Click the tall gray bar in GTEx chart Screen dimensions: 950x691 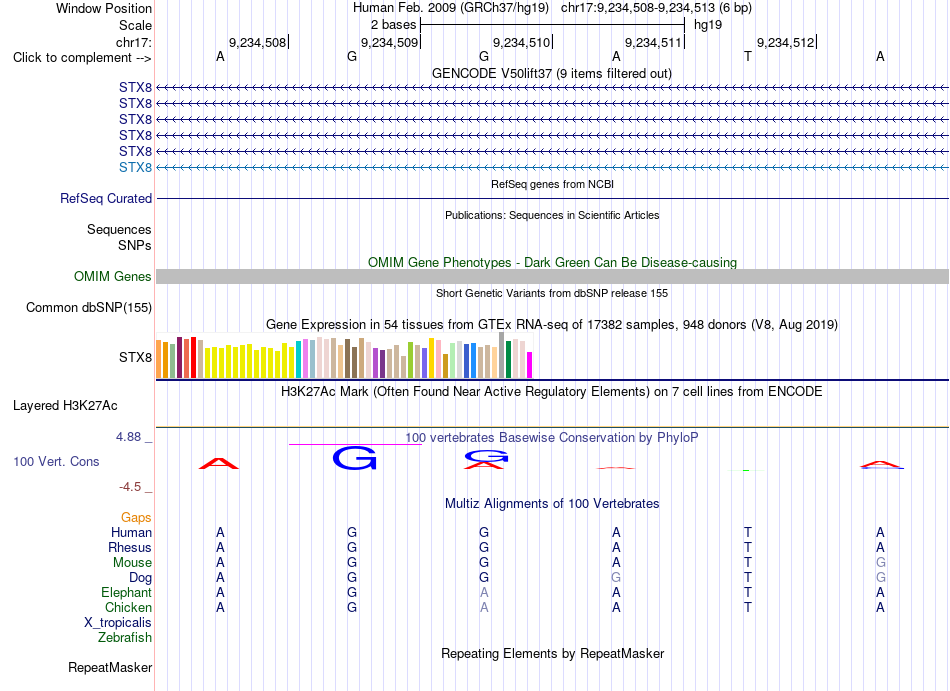pyautogui.click(x=501, y=355)
